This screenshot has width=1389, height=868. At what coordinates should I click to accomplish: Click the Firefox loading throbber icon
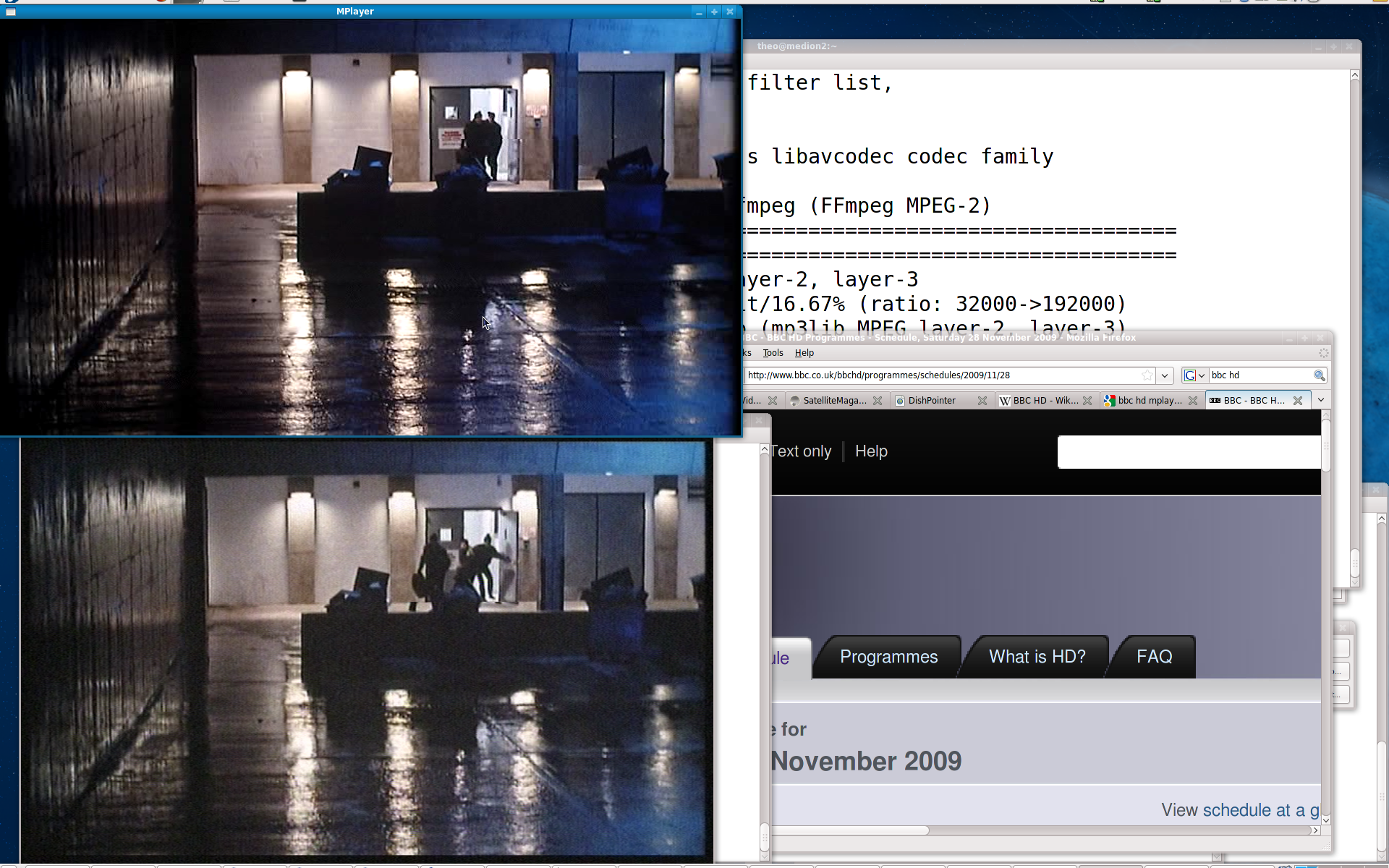(1323, 353)
